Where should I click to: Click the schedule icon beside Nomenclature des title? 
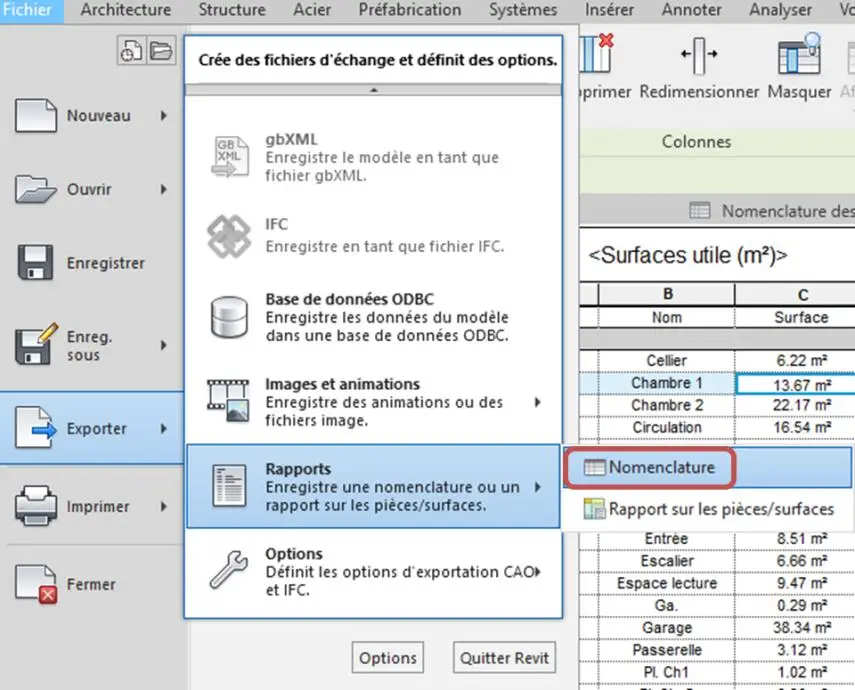coord(700,210)
